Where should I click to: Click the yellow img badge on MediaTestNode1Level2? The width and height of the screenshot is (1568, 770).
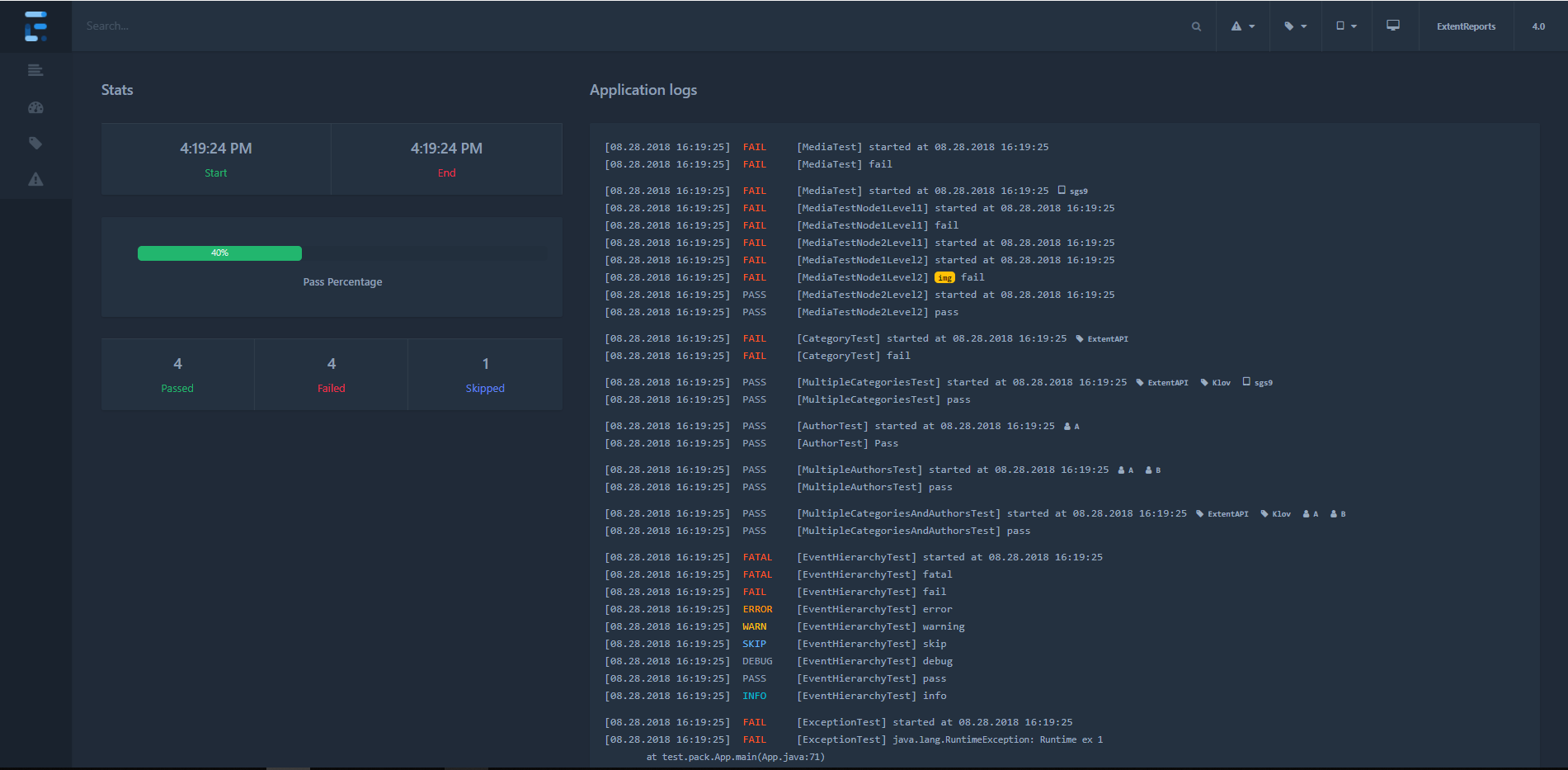(944, 278)
